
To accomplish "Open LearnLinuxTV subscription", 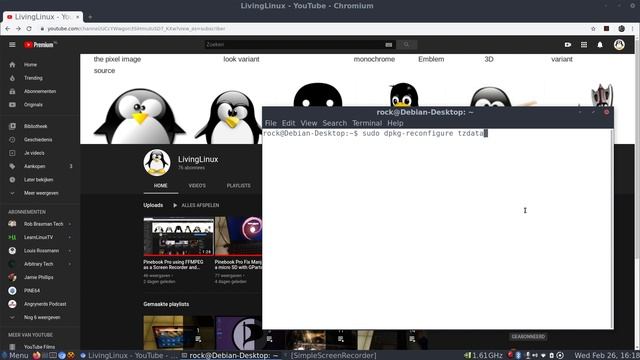I will click(x=38, y=238).
